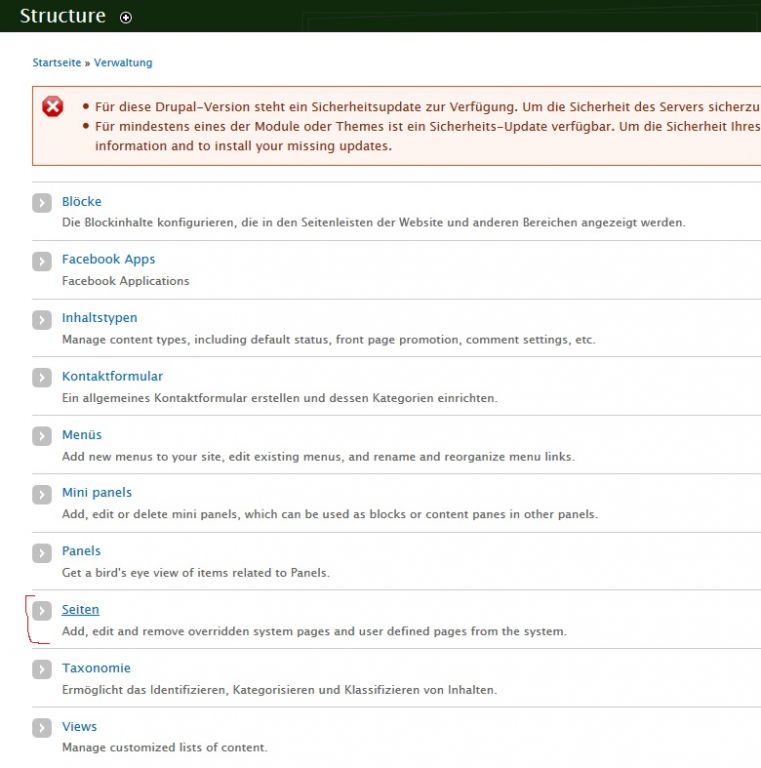Viewport: 761px width, 768px height.
Task: Click the plus icon next to Structure
Action: click(x=125, y=17)
